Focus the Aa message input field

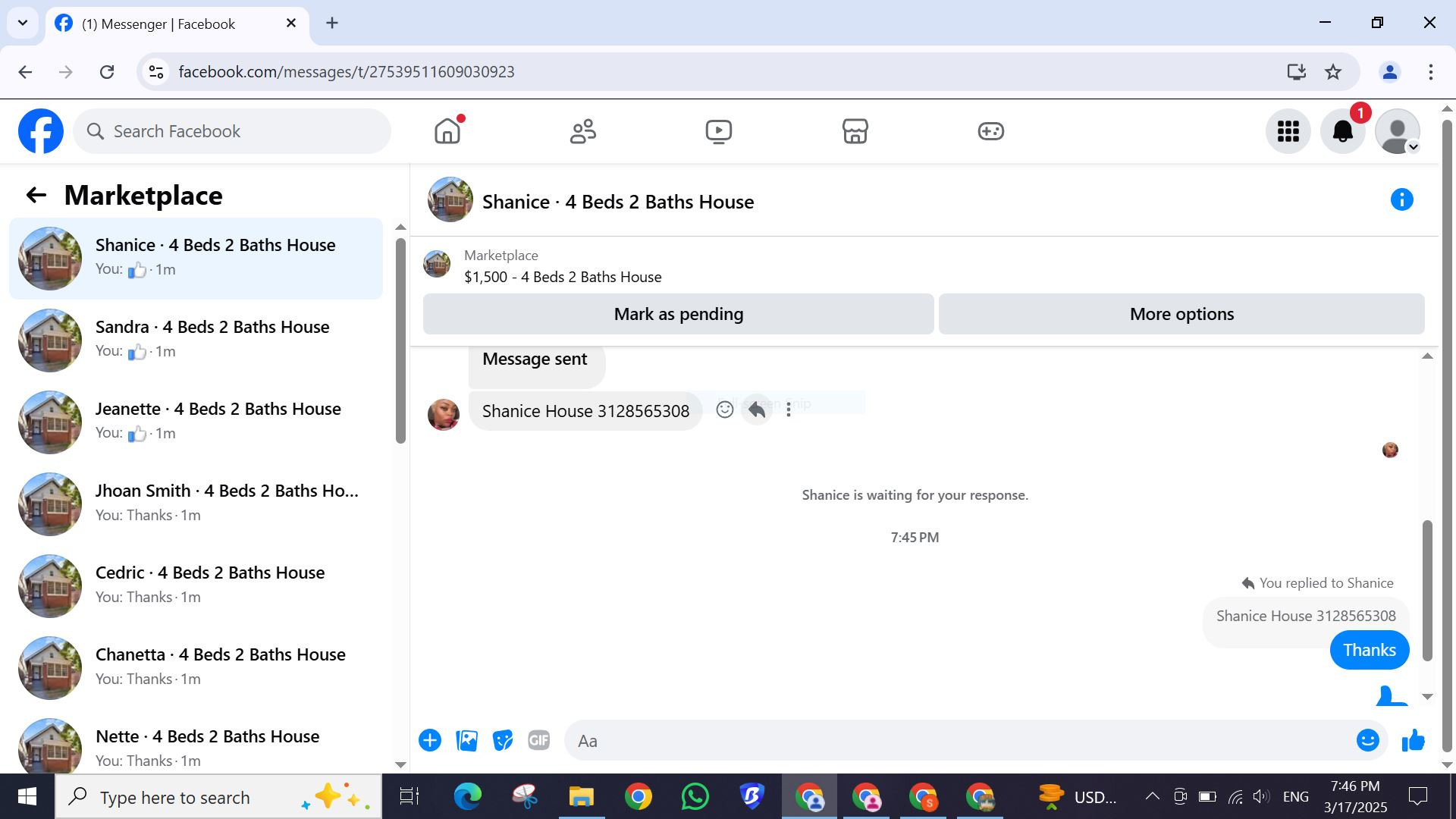(x=959, y=741)
